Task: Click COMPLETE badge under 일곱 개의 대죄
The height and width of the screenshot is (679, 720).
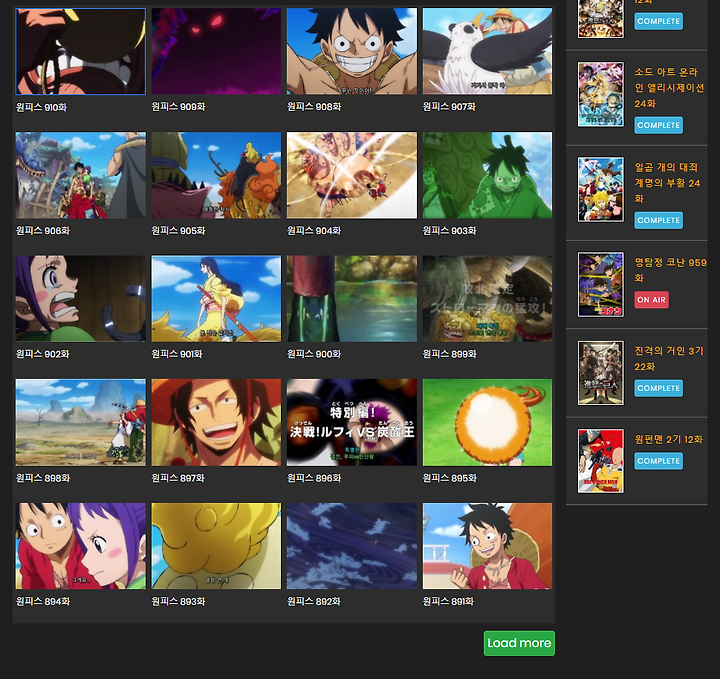Action: [x=658, y=220]
